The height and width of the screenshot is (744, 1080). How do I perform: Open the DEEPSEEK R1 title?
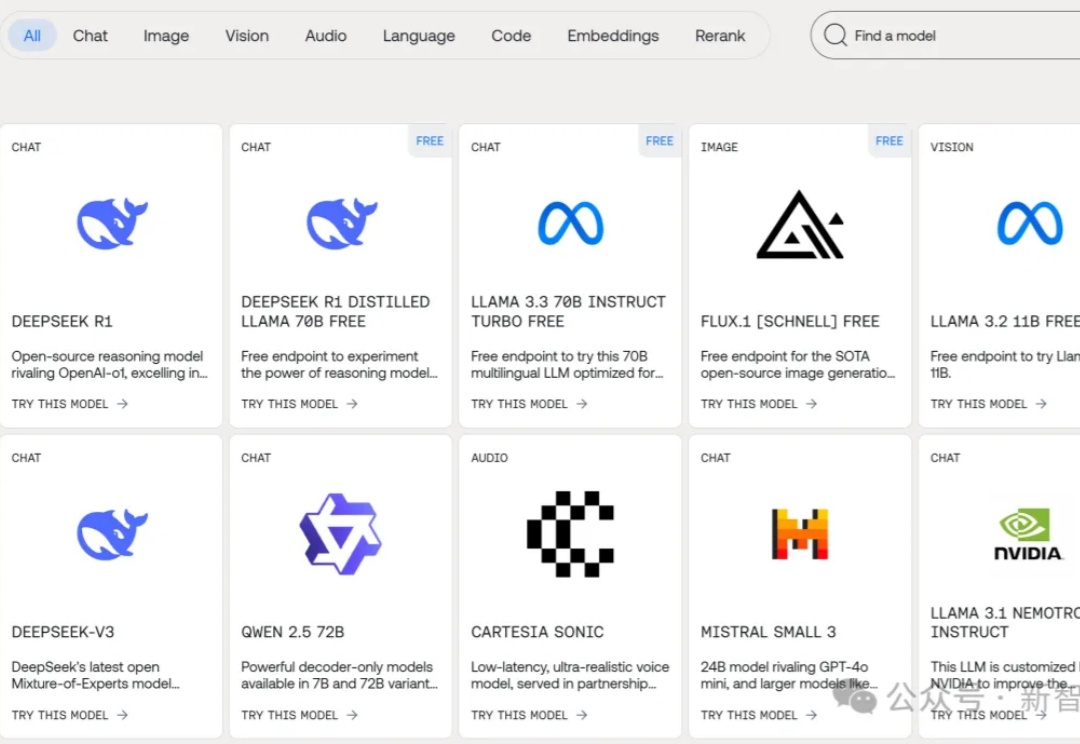62,321
